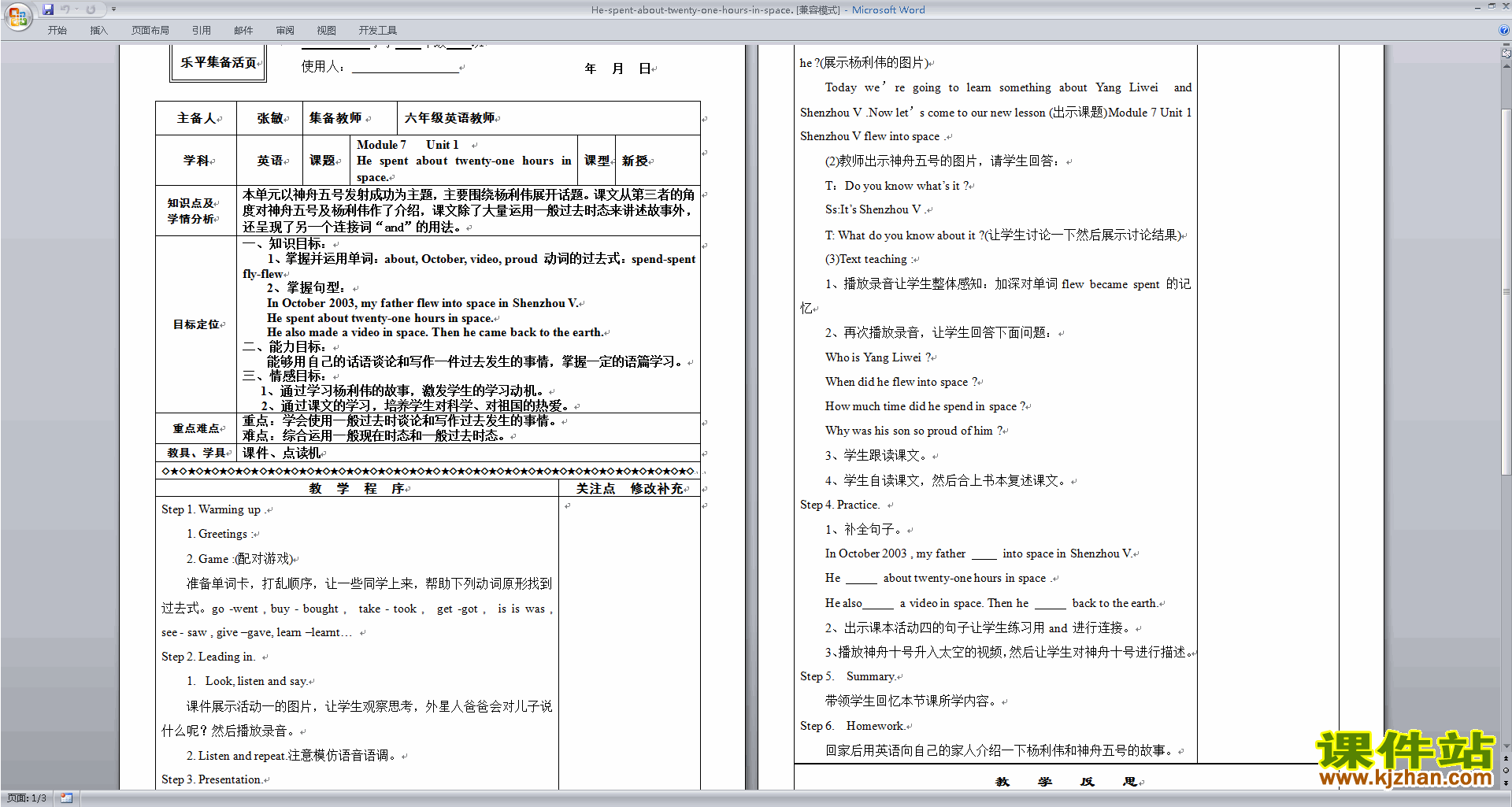Open Customize Quick Access Toolbar dropdown

(x=113, y=9)
